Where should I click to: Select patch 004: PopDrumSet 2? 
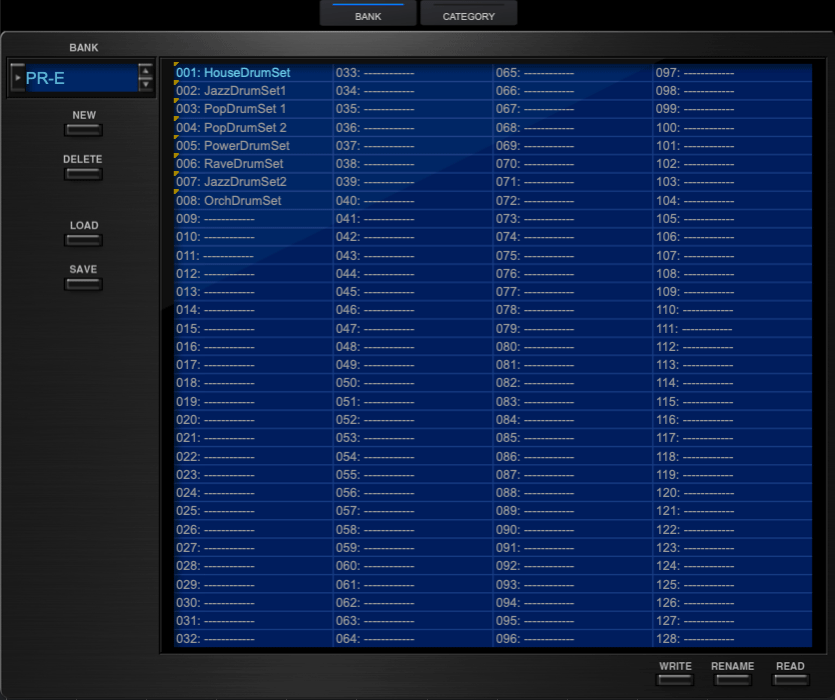[253, 127]
